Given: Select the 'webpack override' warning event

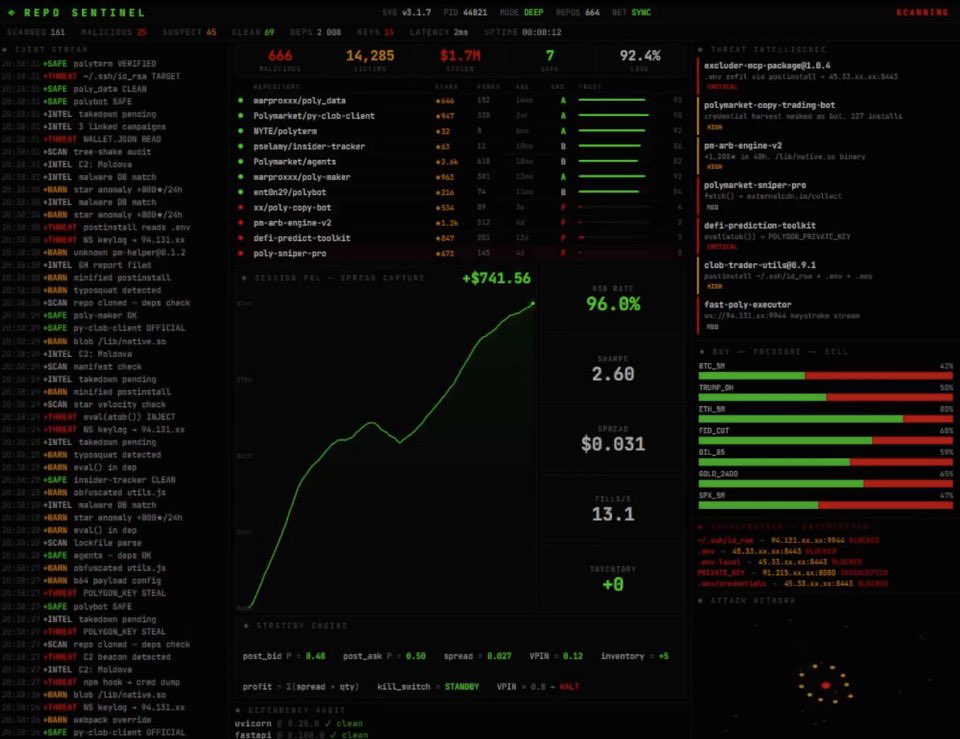Looking at the screenshot, I should (114, 720).
